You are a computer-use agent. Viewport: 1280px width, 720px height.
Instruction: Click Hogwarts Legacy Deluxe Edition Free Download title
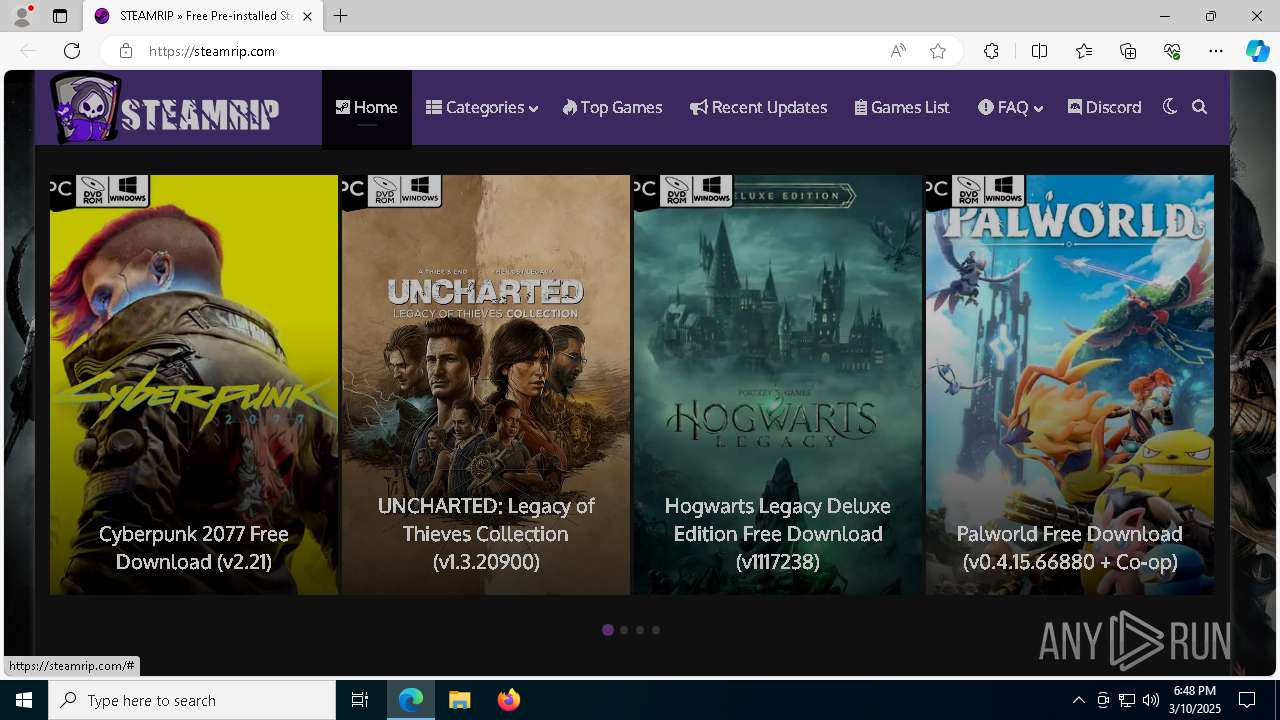778,534
